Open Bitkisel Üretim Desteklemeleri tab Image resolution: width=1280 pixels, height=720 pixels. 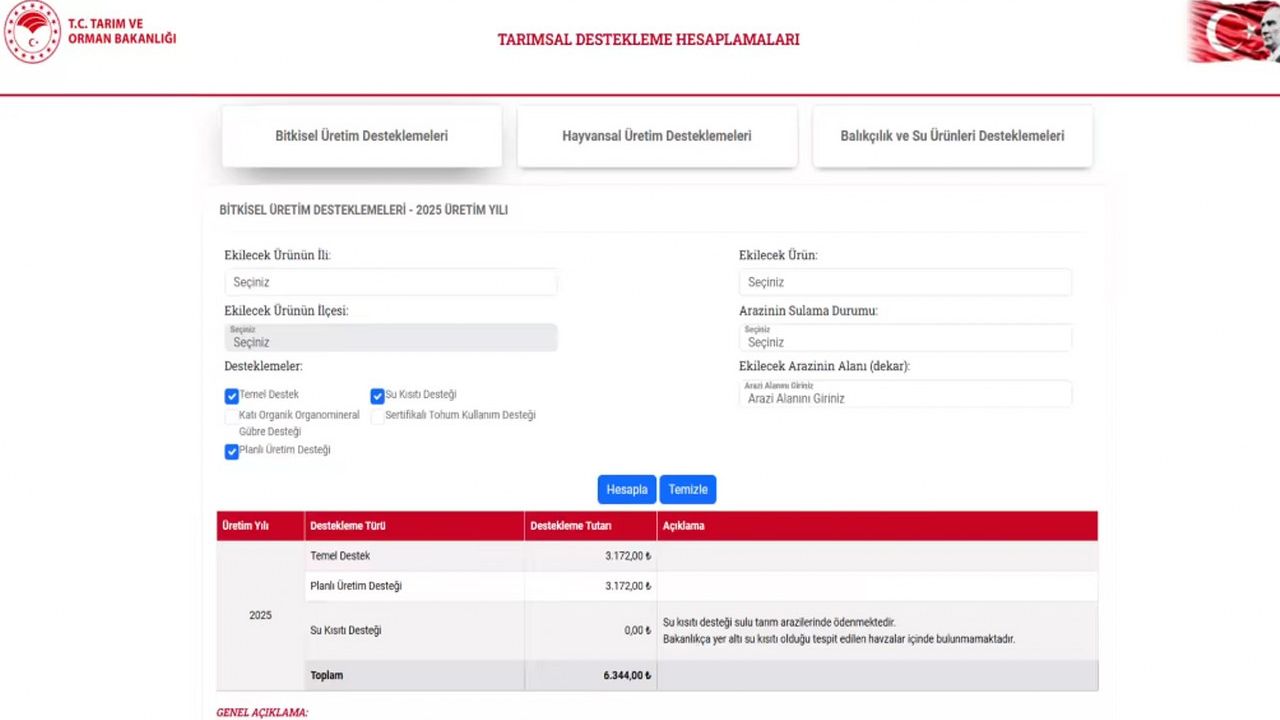coord(361,136)
